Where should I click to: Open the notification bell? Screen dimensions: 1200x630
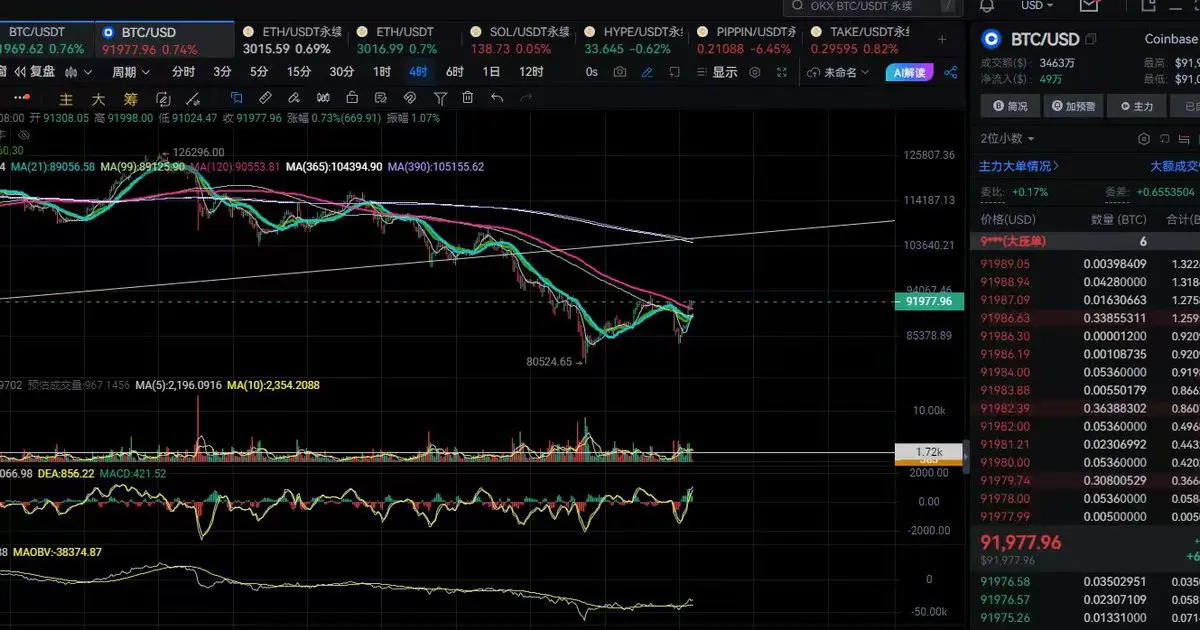click(x=987, y=6)
